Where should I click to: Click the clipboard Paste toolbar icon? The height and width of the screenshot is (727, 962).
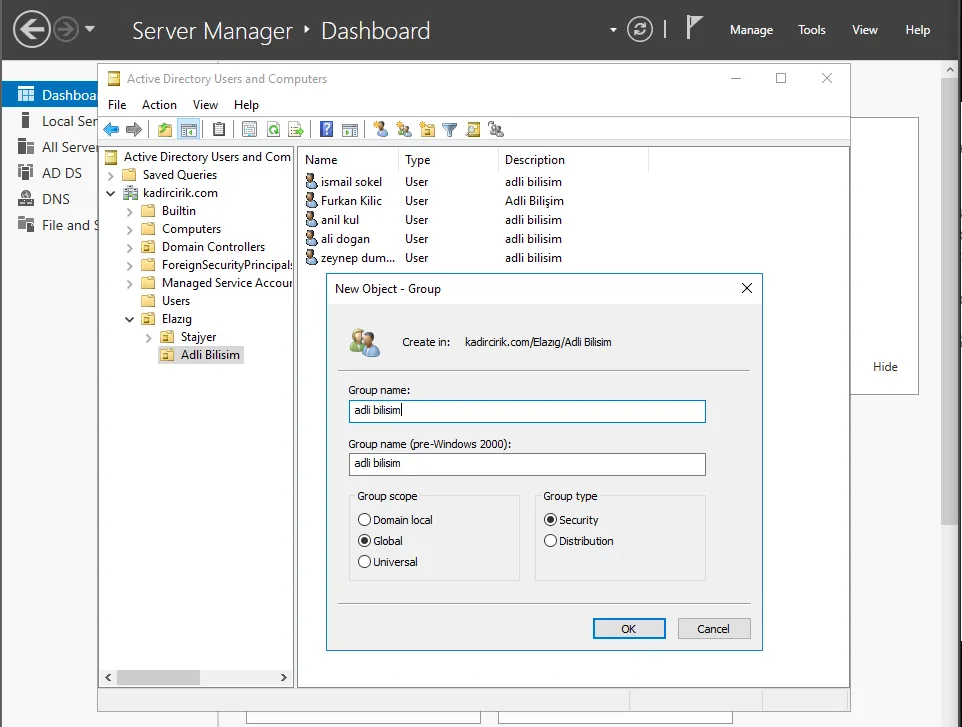pyautogui.click(x=219, y=129)
